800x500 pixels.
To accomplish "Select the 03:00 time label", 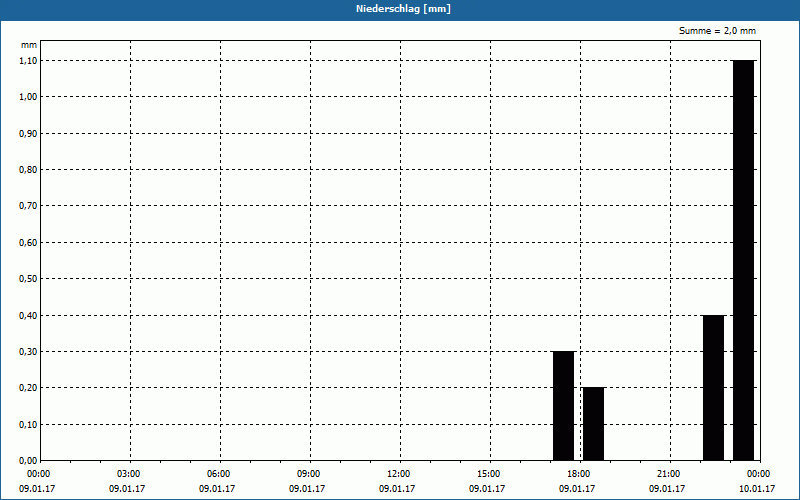I will coord(131,474).
